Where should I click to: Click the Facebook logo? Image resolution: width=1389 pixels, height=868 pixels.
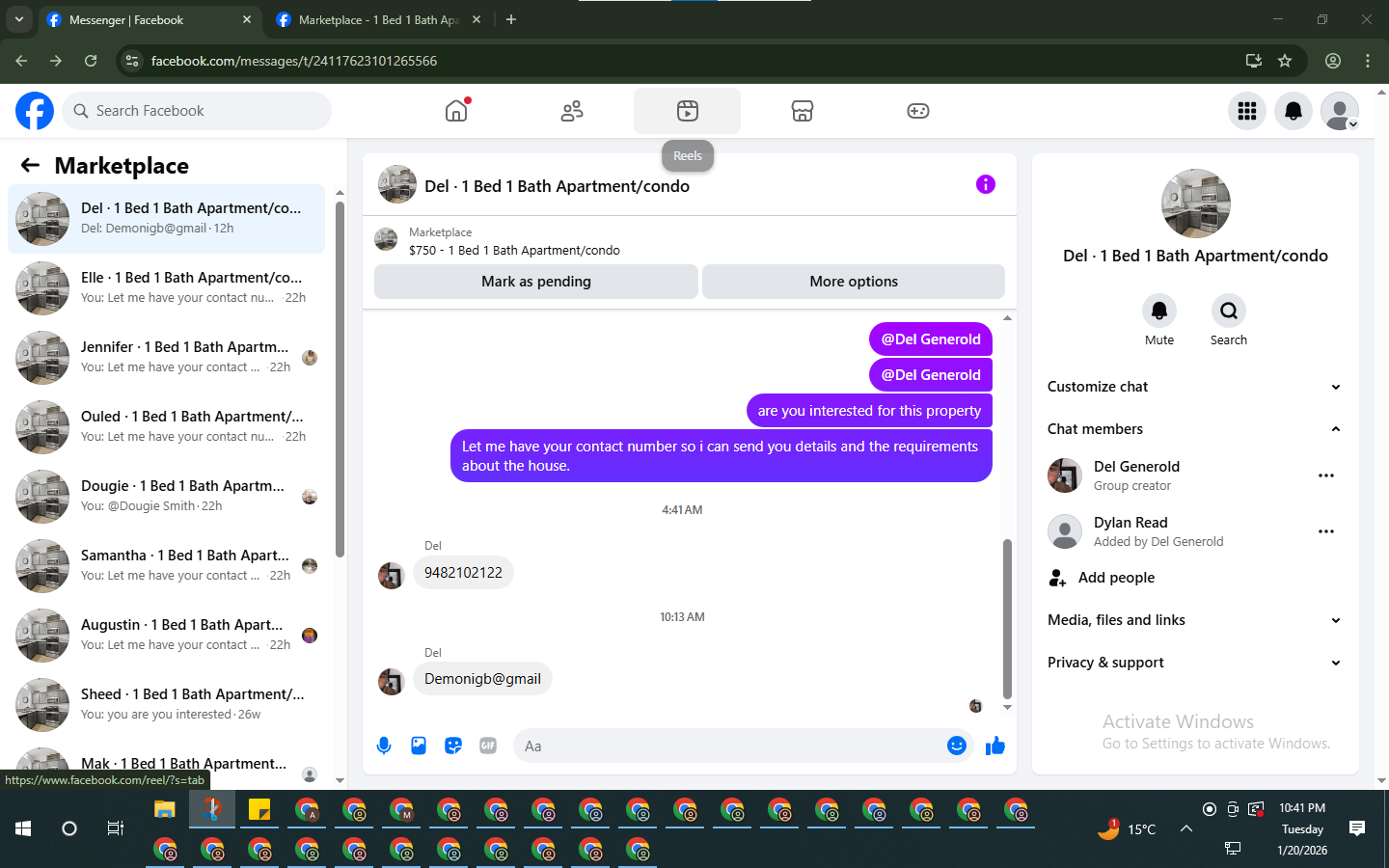coord(35,111)
